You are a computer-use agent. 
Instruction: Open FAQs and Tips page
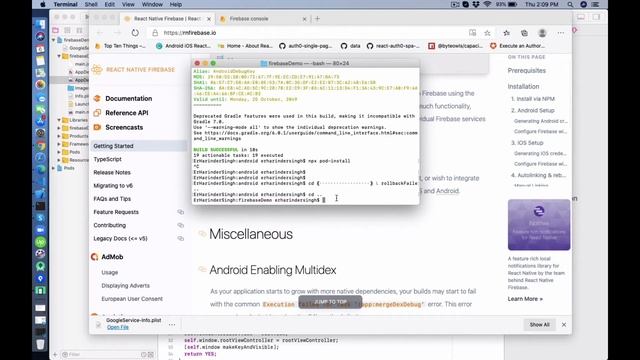point(112,199)
